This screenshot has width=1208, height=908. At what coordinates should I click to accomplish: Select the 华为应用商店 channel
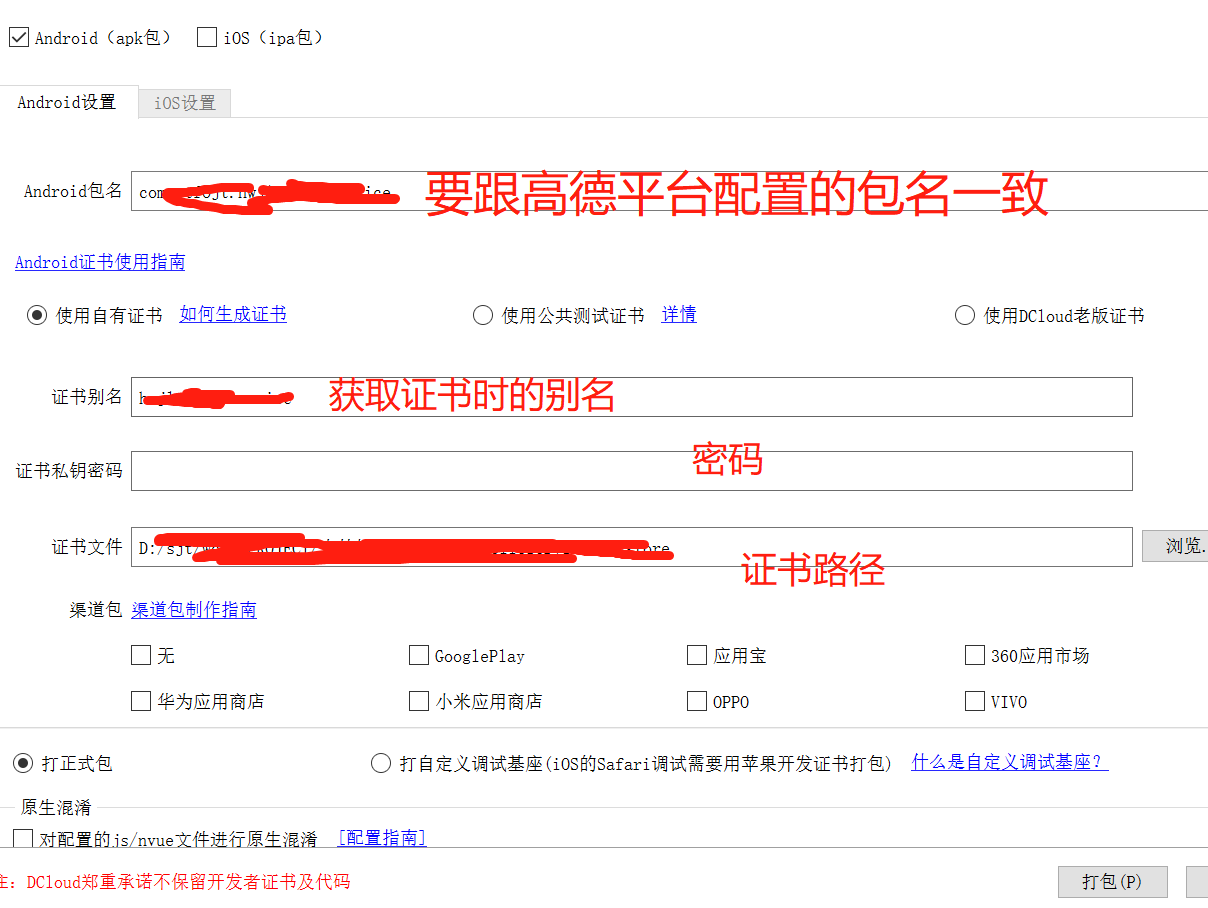(x=141, y=701)
